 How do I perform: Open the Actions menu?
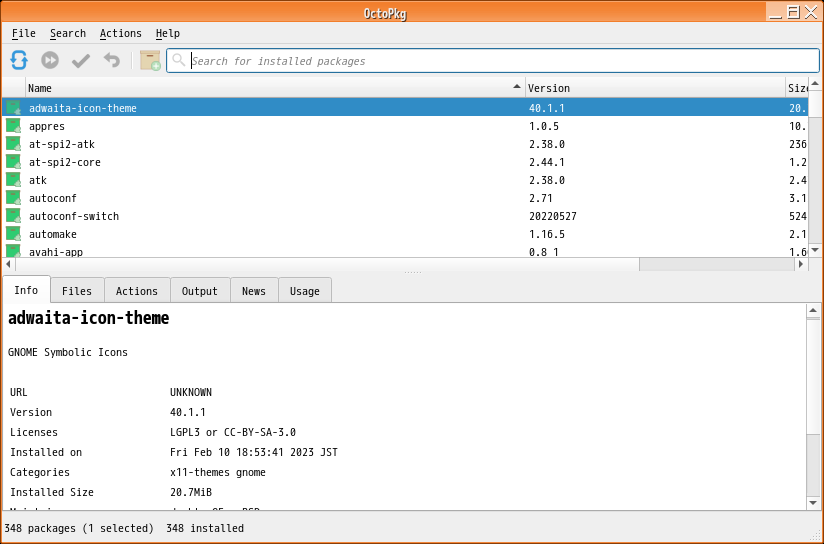click(x=121, y=33)
